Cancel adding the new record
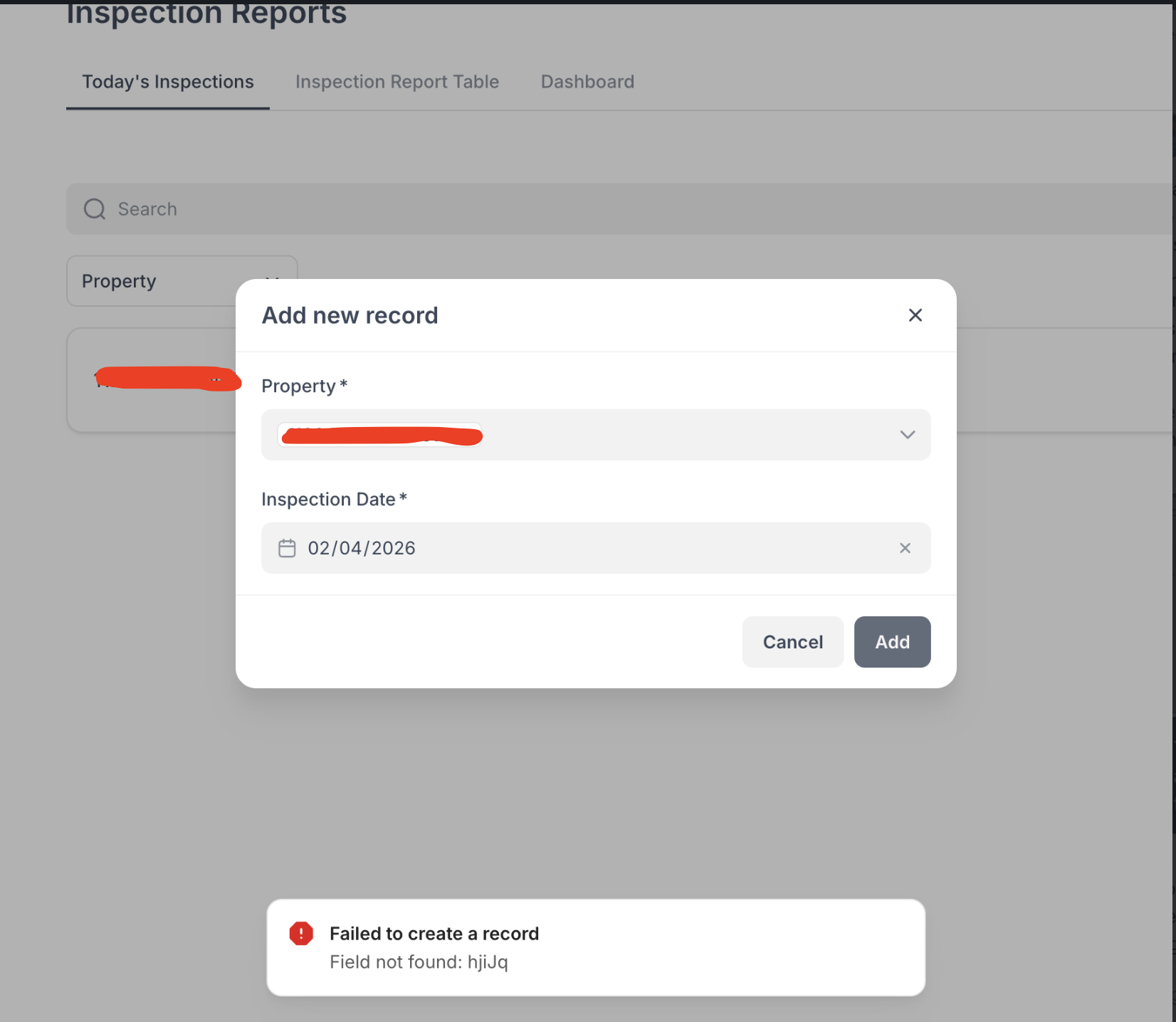Screen dimensions: 1176x1022 (792, 642)
